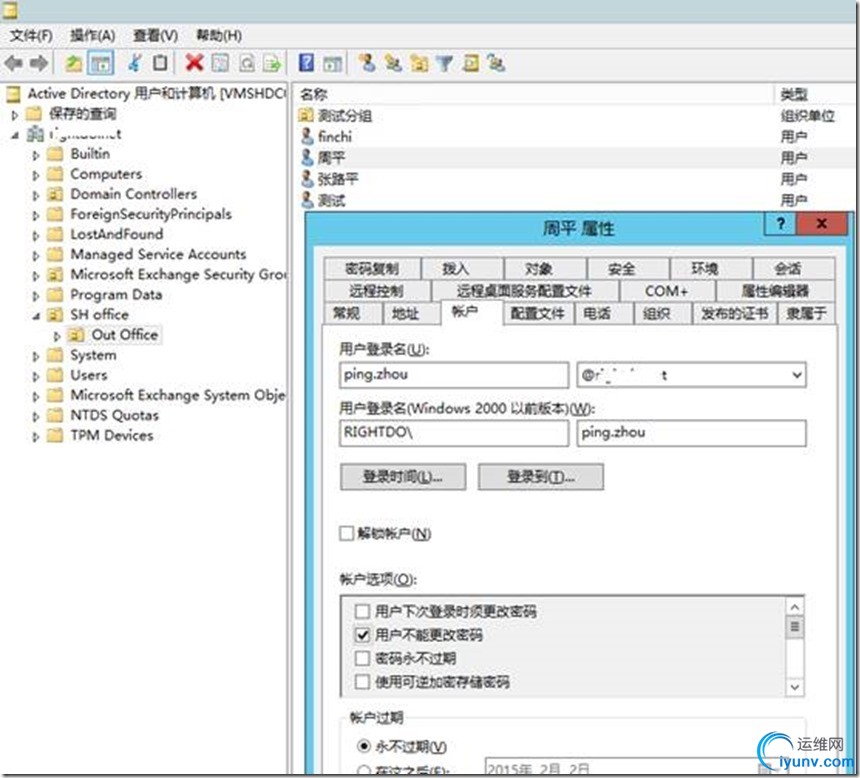Select ForeignSecurityPrincipals in the tree

click(151, 214)
